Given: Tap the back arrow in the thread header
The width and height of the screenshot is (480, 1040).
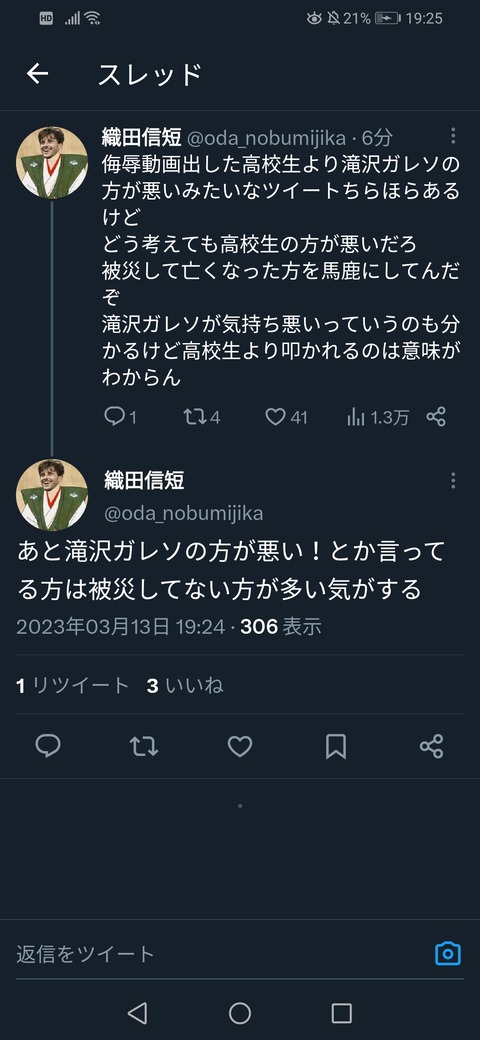Looking at the screenshot, I should (x=38, y=74).
